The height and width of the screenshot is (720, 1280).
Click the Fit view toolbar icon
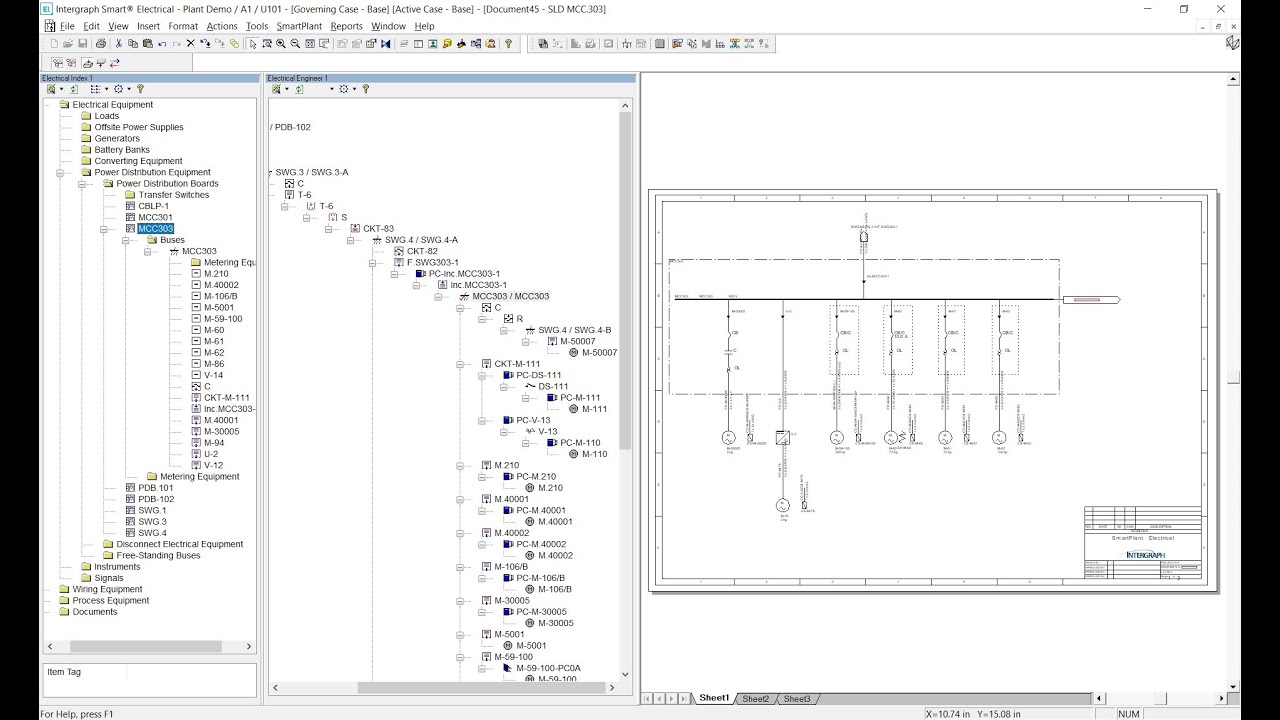click(x=310, y=43)
